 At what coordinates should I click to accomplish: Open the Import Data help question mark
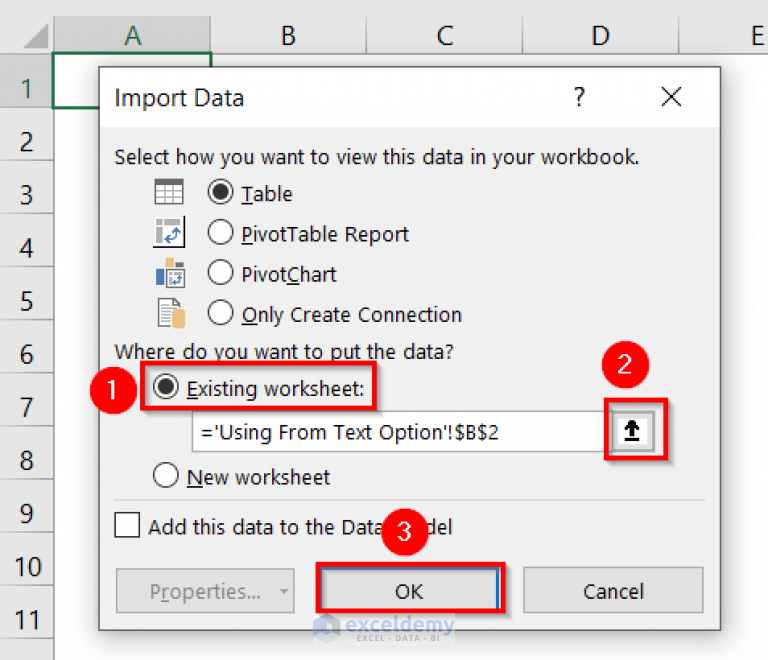578,97
